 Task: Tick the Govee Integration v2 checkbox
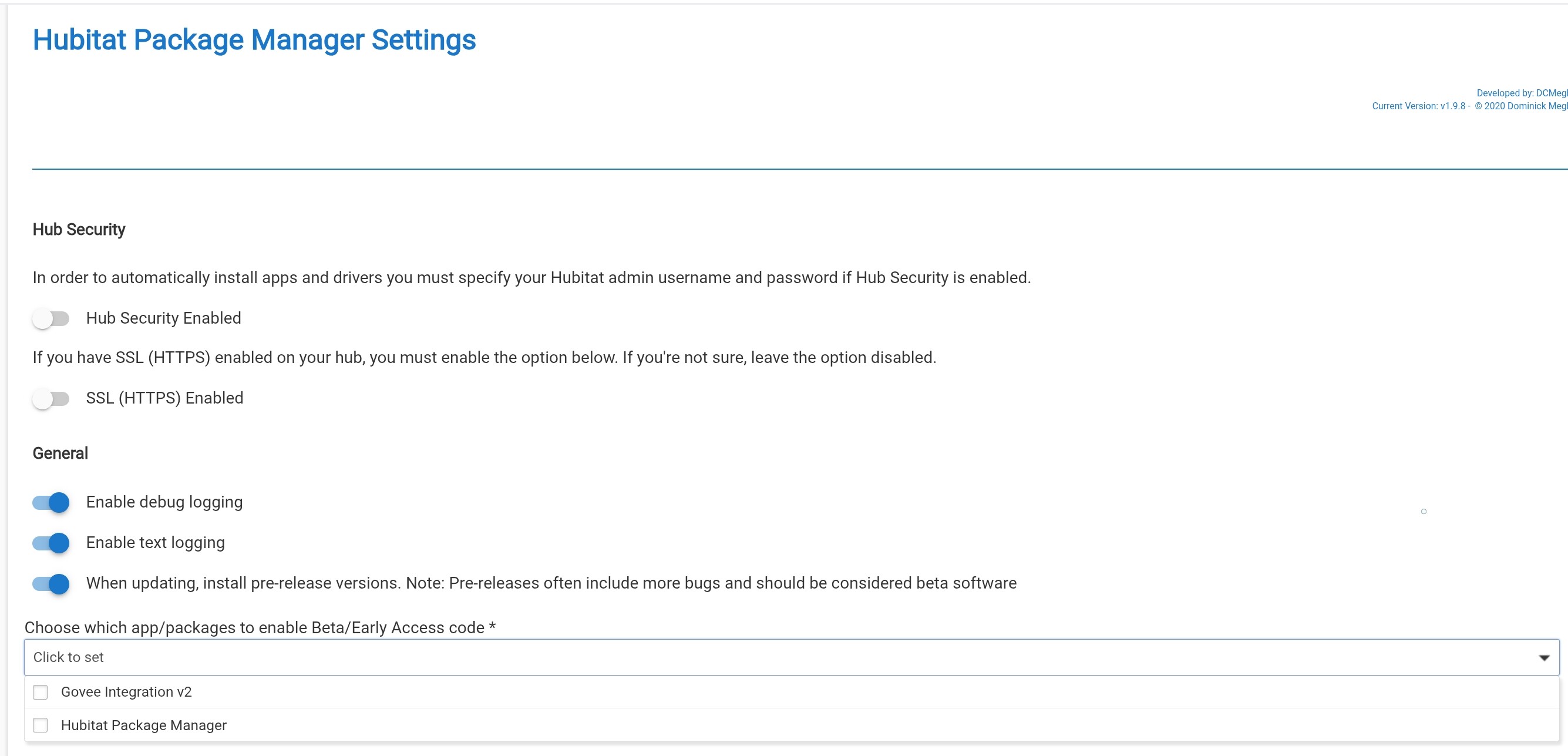coord(40,692)
